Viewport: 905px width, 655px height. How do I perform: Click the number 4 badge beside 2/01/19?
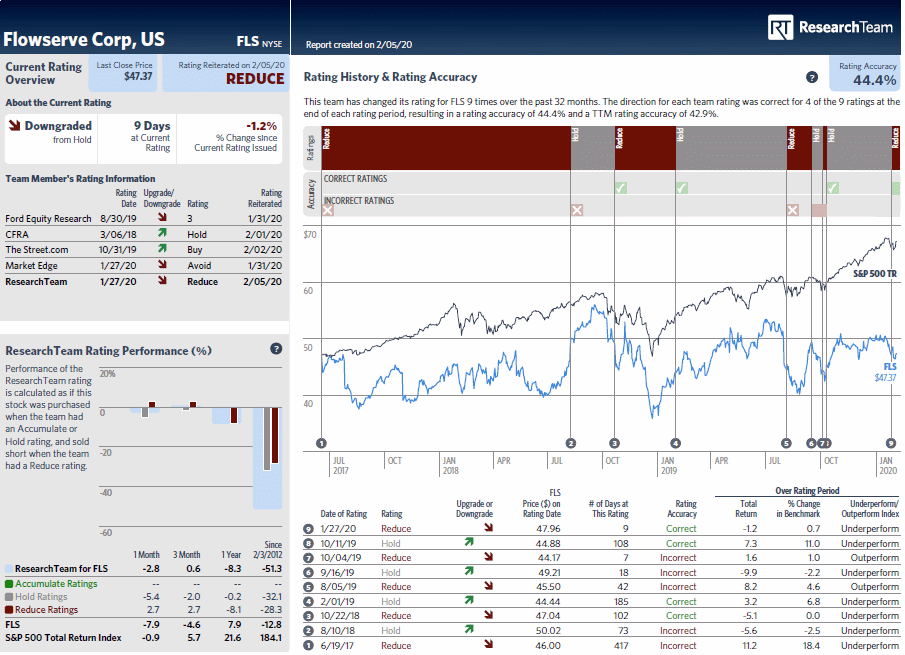coord(309,602)
